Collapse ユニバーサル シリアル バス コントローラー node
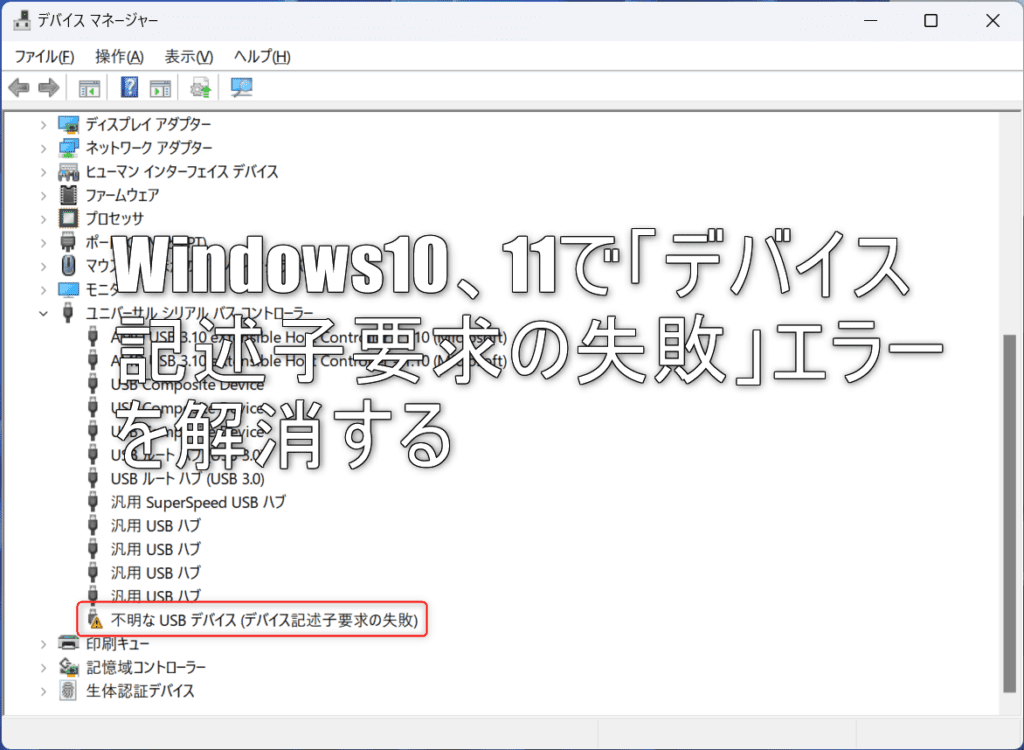The image size is (1024, 750). pos(43,314)
